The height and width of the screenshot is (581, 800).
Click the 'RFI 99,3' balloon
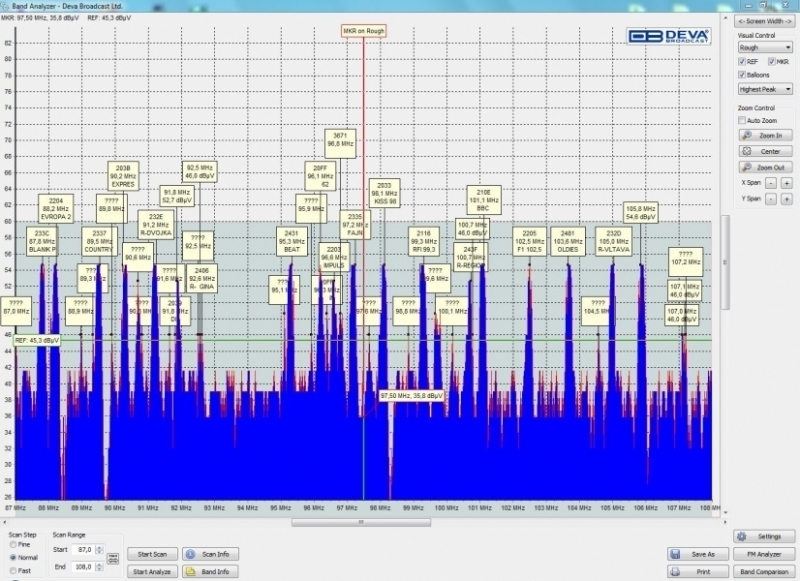[x=423, y=241]
